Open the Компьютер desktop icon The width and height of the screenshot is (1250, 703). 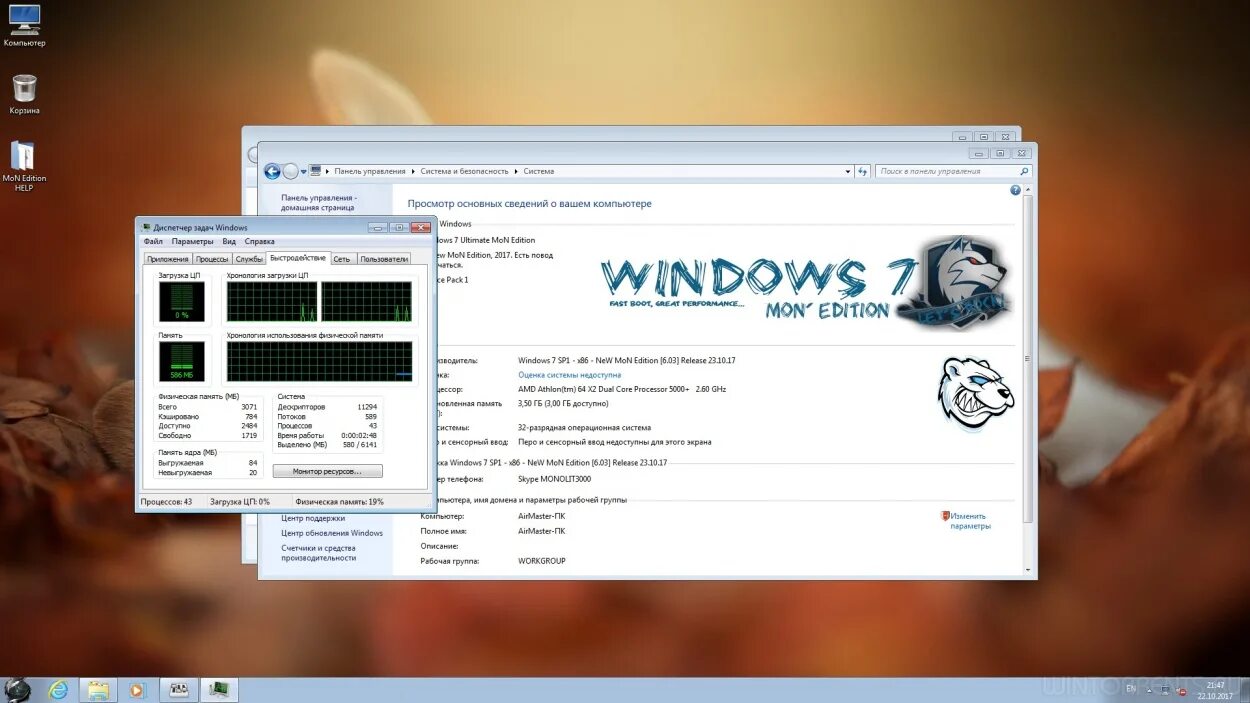click(24, 25)
